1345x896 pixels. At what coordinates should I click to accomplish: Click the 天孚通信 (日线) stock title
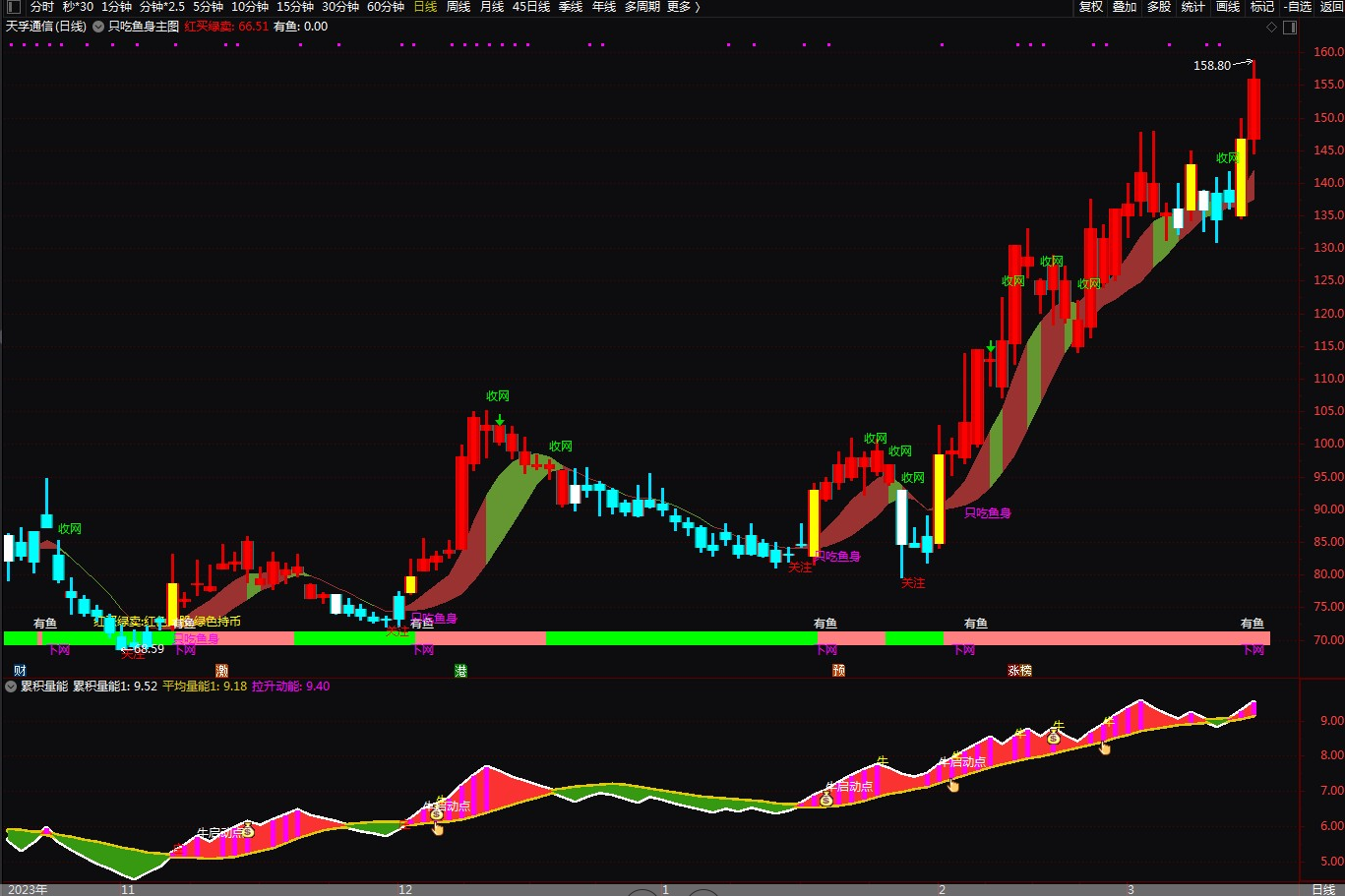[46, 27]
